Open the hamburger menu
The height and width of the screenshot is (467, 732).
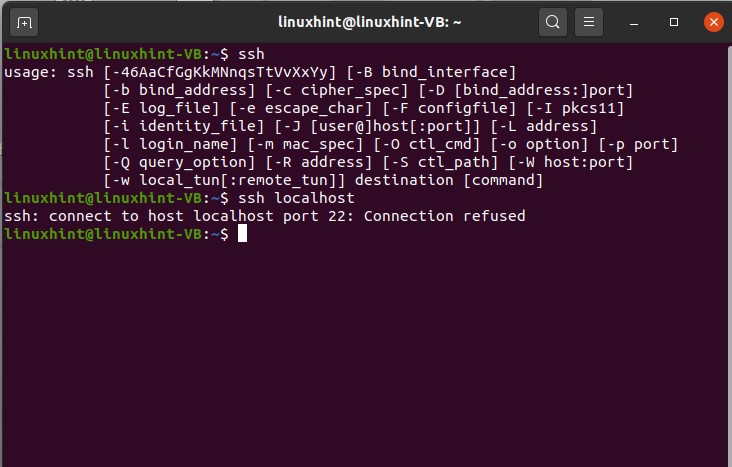pos(589,21)
